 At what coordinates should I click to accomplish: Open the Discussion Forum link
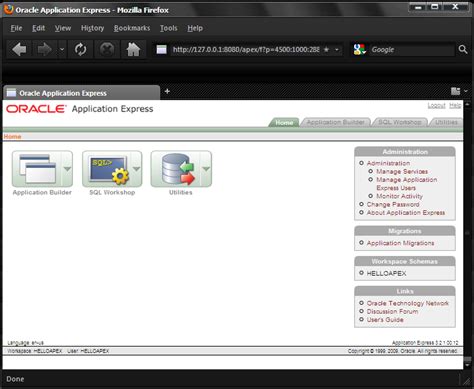[x=392, y=311]
